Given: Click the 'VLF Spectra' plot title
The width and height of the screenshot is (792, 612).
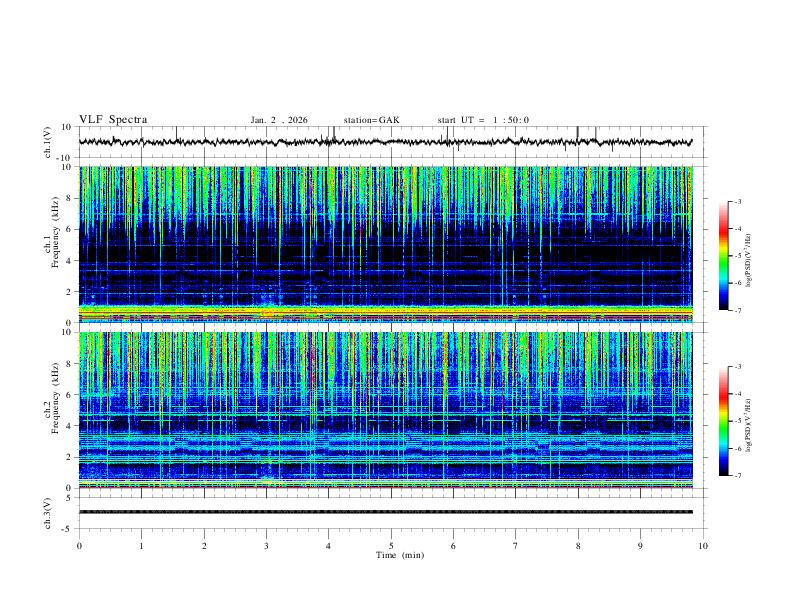Looking at the screenshot, I should (113, 120).
